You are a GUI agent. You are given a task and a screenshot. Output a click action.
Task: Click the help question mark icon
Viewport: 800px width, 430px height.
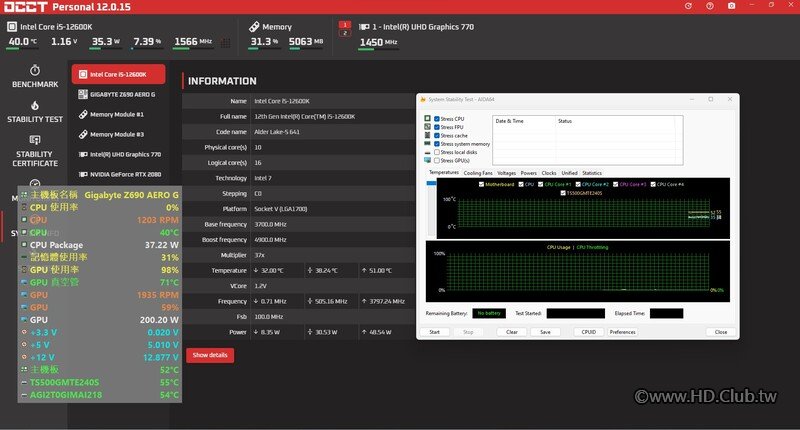point(710,6)
